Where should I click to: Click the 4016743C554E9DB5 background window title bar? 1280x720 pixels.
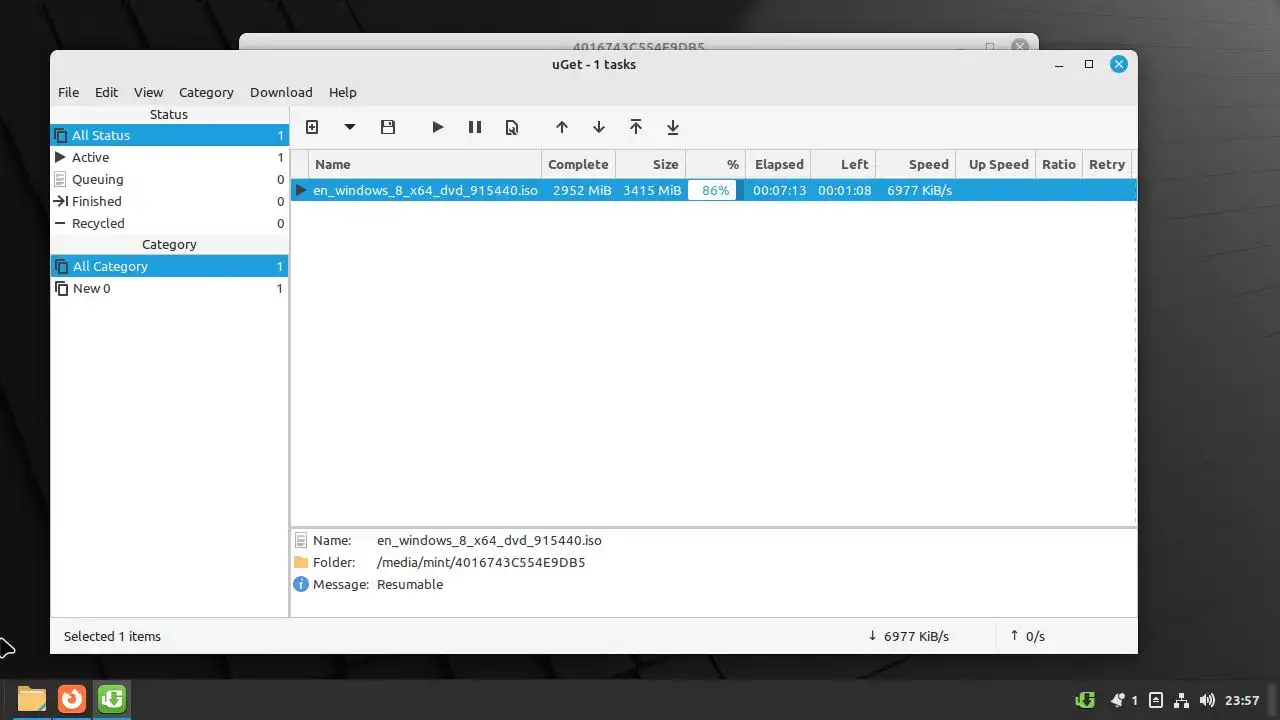click(638, 42)
